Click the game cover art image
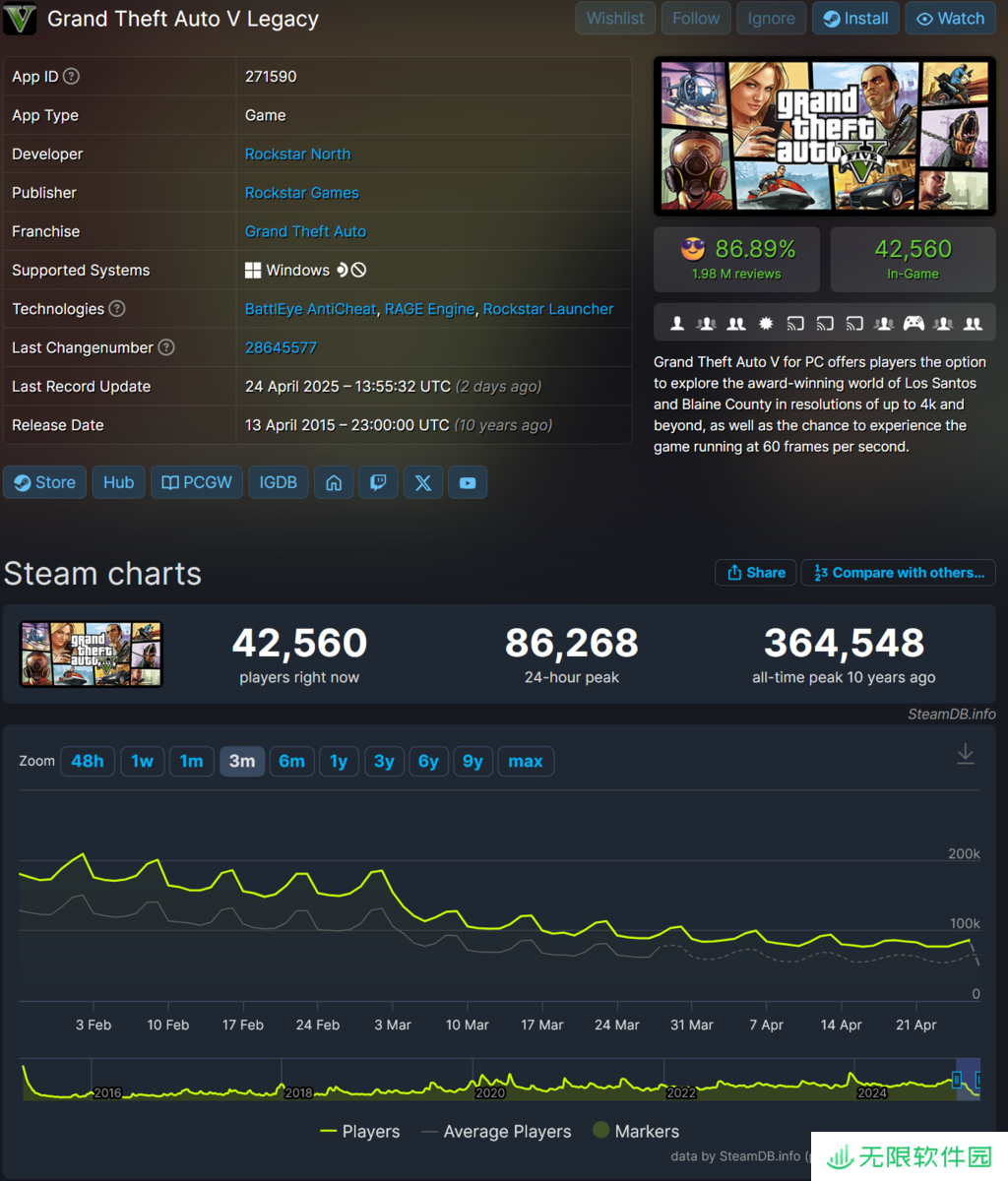Image resolution: width=1008 pixels, height=1181 pixels. [x=825, y=136]
